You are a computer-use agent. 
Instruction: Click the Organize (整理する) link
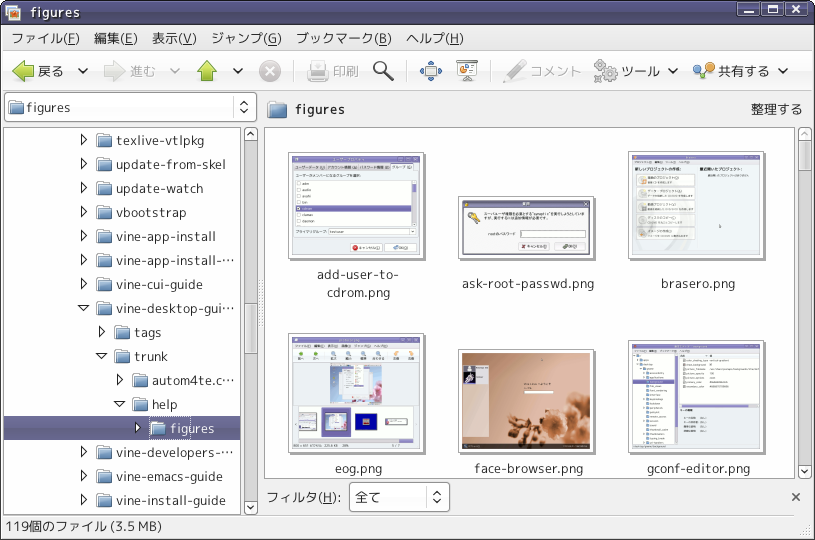click(776, 109)
